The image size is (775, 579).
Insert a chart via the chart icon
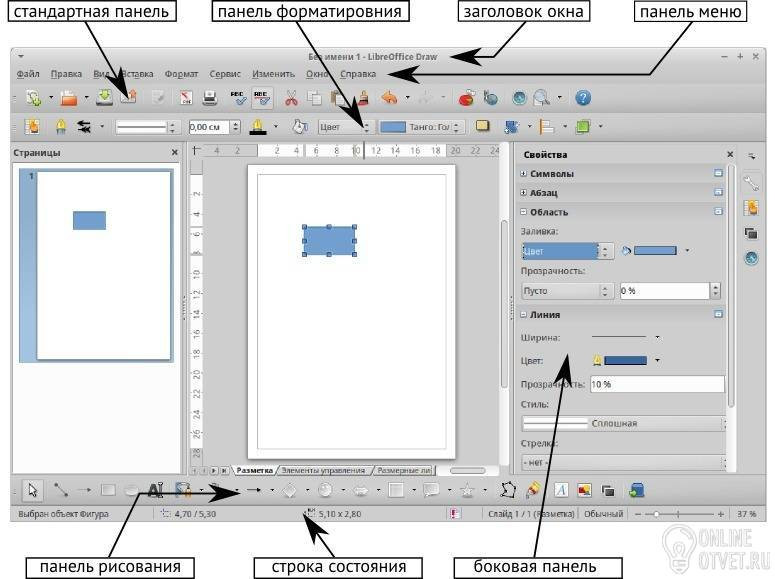(x=466, y=98)
